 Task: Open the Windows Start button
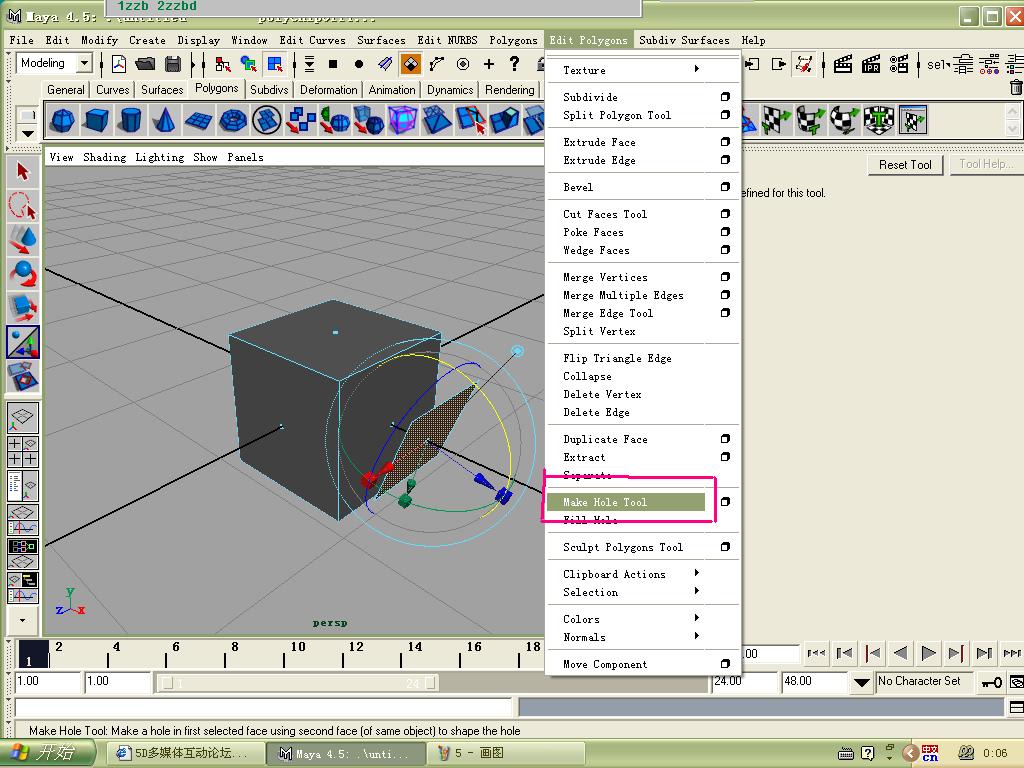coord(47,753)
